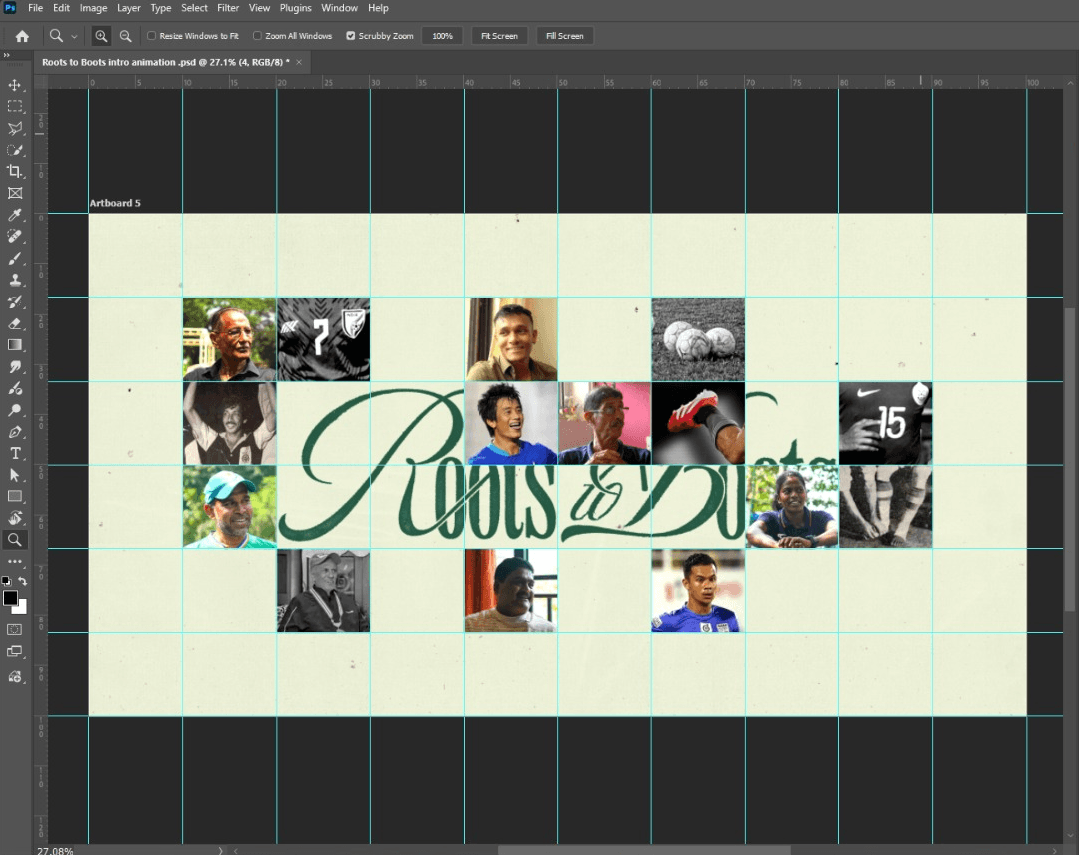Select the Path Selection tool
The image size is (1079, 855).
tap(14, 475)
